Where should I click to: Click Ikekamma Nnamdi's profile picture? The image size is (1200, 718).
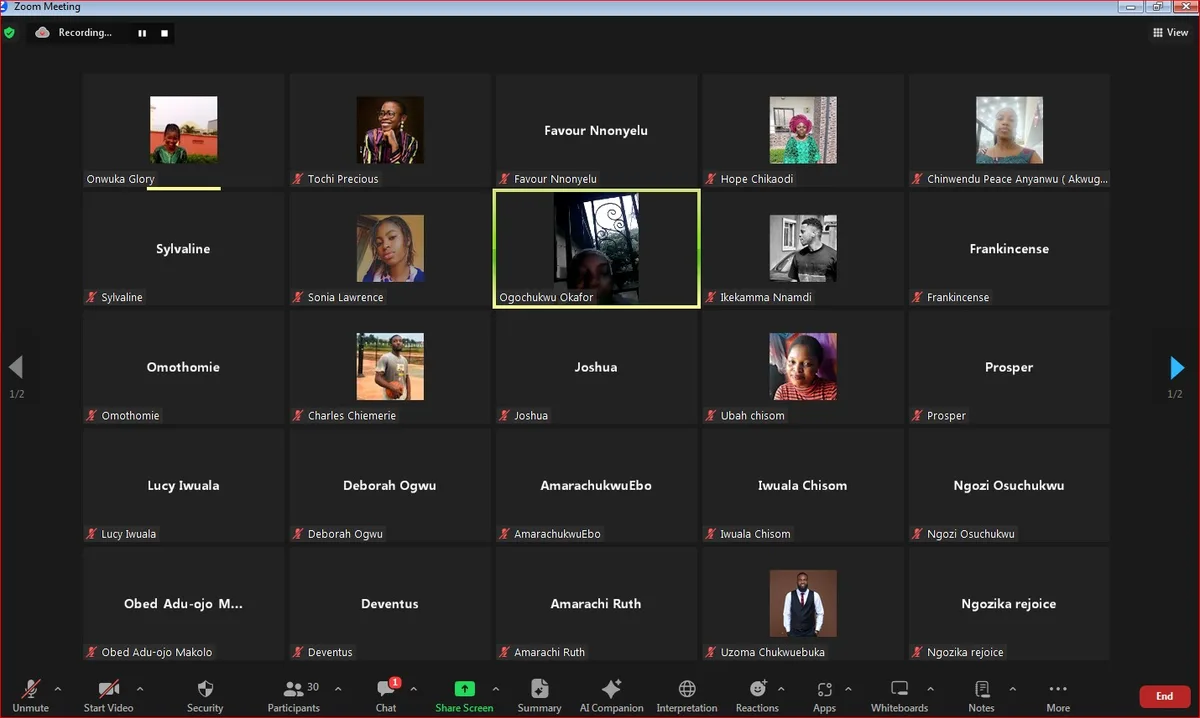[803, 249]
